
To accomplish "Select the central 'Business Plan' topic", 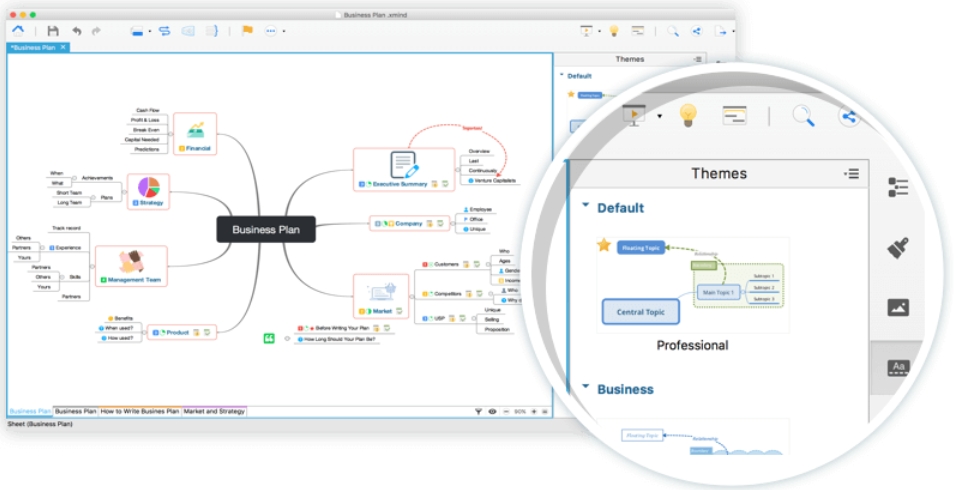I will pos(266,230).
